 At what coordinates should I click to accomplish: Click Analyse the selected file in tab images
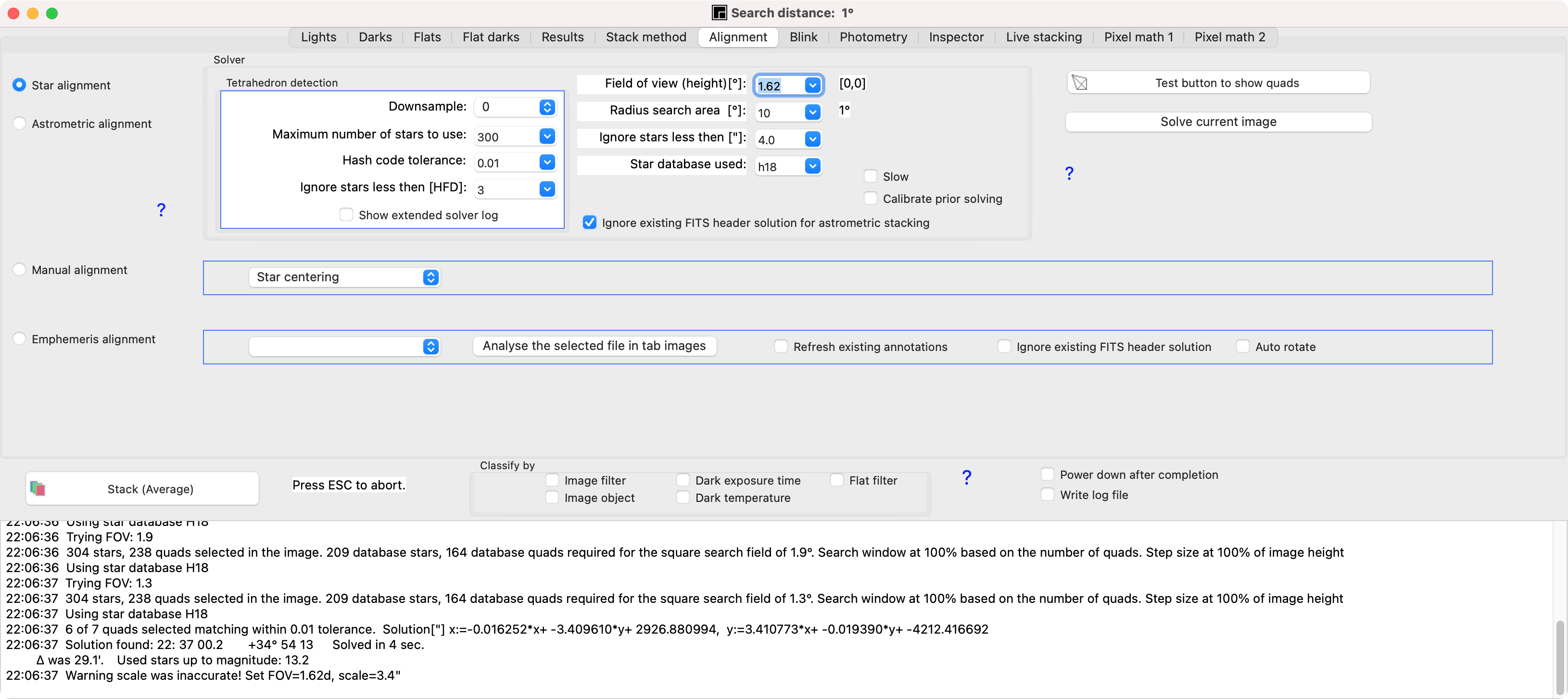point(594,346)
